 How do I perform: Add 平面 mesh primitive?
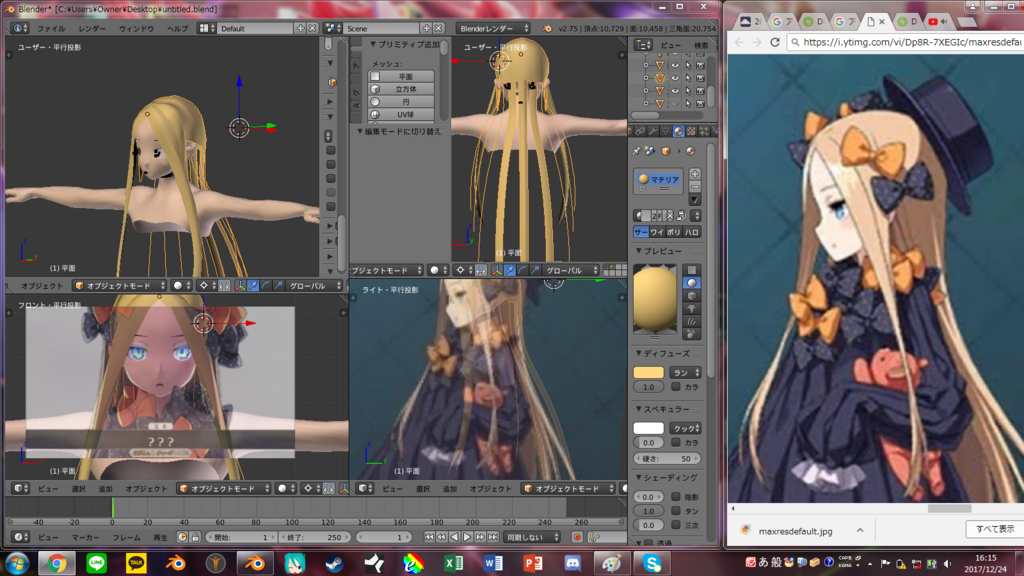click(x=402, y=76)
